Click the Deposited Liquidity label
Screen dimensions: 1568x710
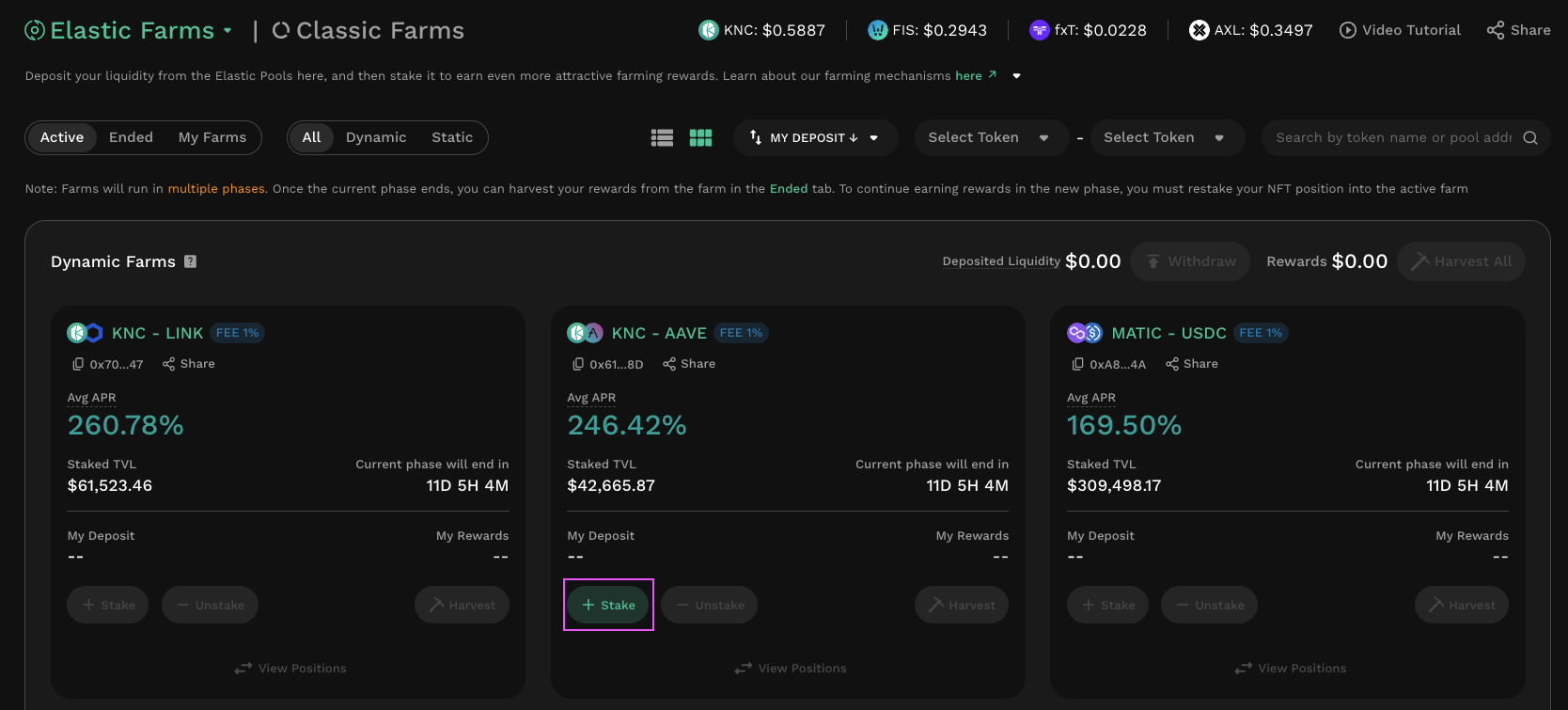(x=1001, y=261)
